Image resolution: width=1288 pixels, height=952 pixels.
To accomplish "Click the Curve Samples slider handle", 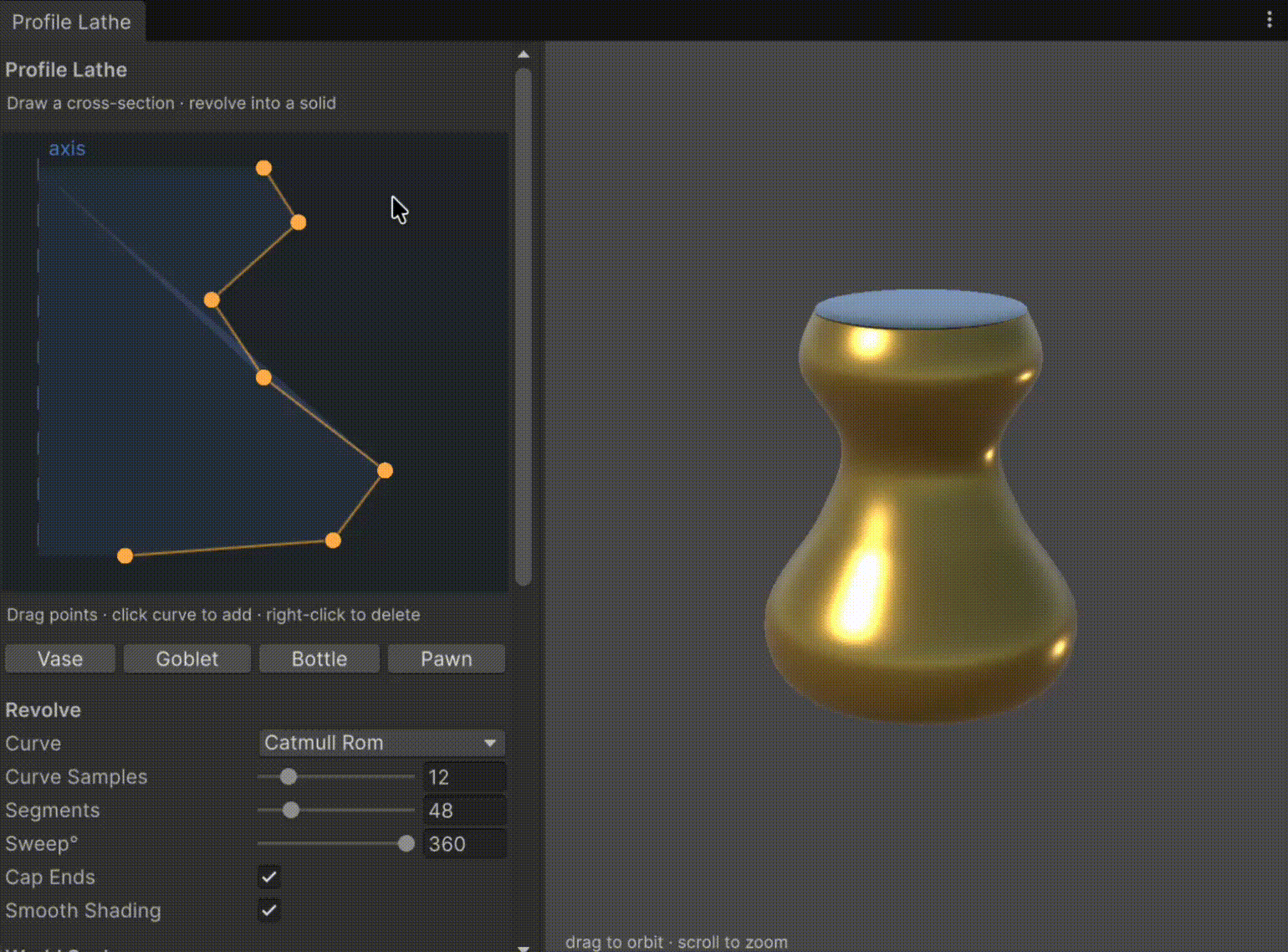I will pos(289,777).
